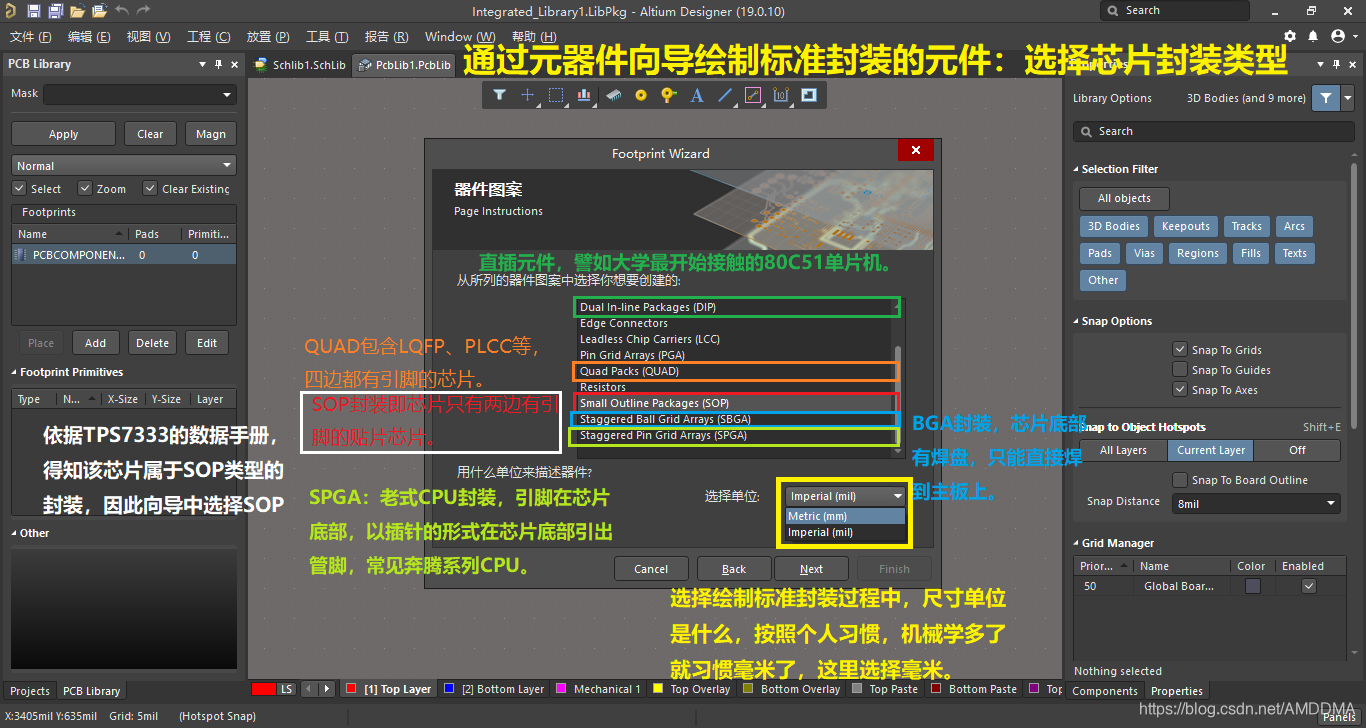The height and width of the screenshot is (728, 1366).
Task: Select Small Outline Packages (SOP) in list
Action: [654, 403]
